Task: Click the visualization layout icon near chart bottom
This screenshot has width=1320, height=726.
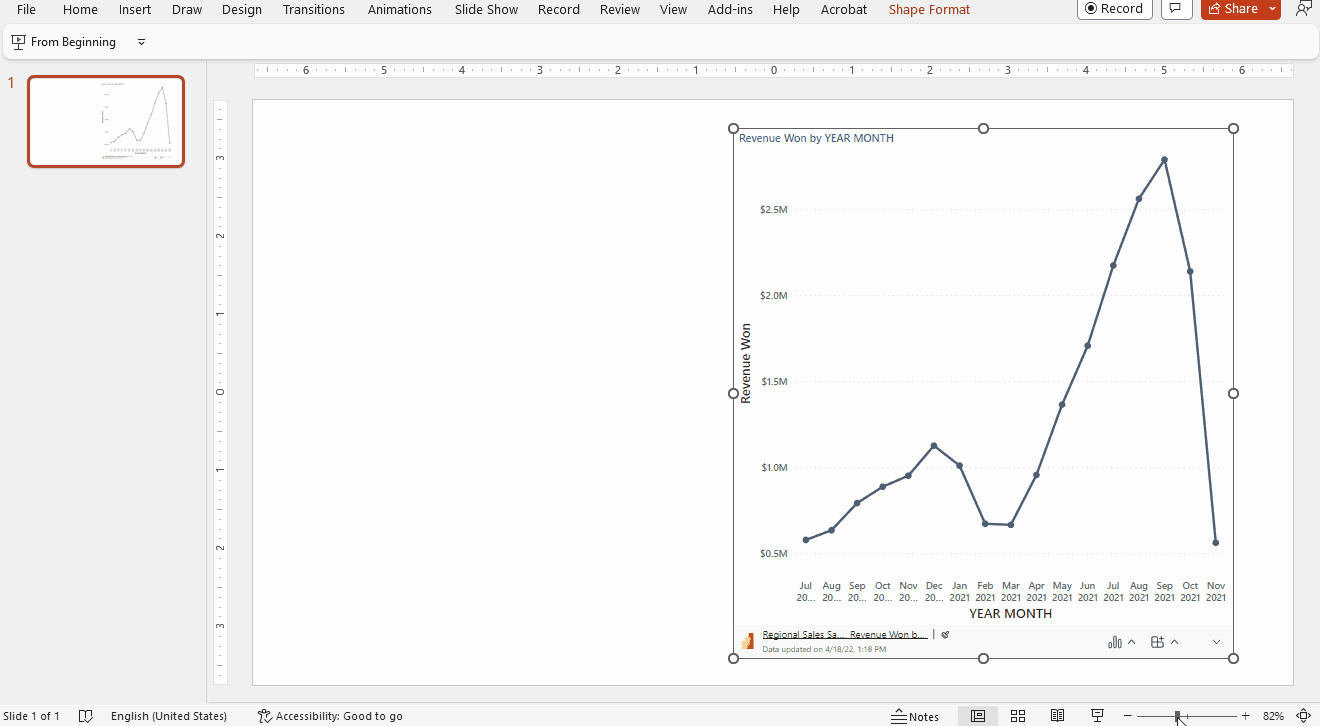Action: coord(1156,641)
